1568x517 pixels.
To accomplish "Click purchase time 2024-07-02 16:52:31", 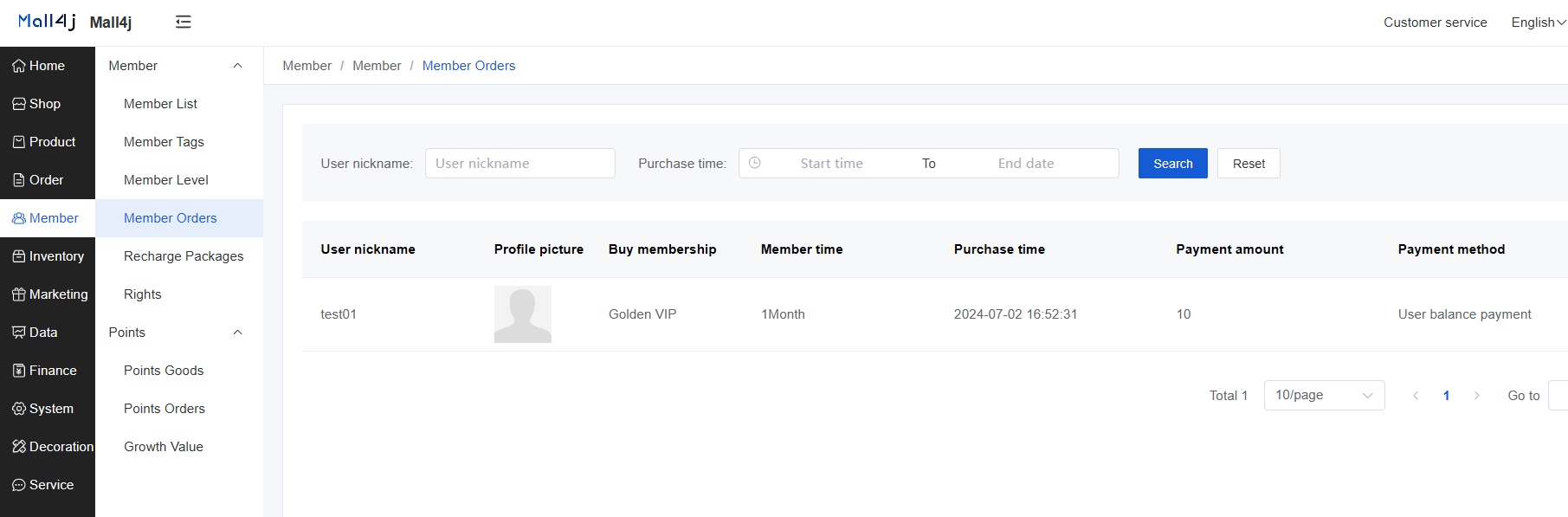I will (1016, 314).
